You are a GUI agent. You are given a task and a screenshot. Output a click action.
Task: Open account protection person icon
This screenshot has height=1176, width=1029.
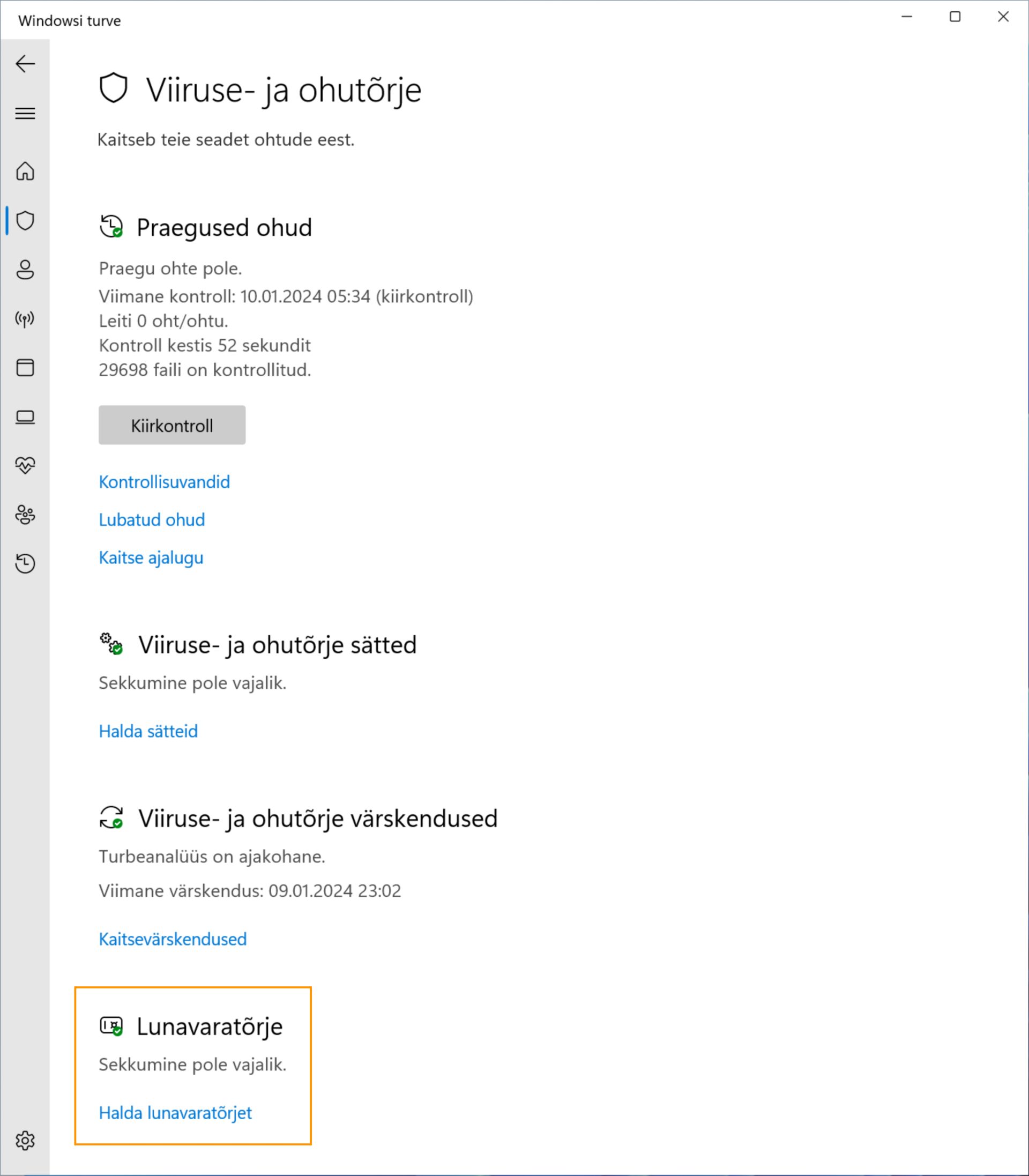click(25, 269)
